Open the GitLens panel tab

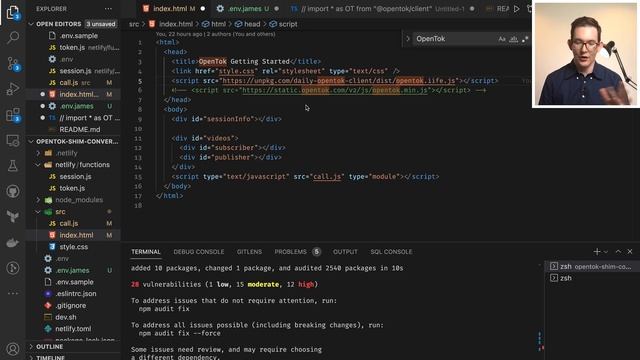[x=249, y=252]
